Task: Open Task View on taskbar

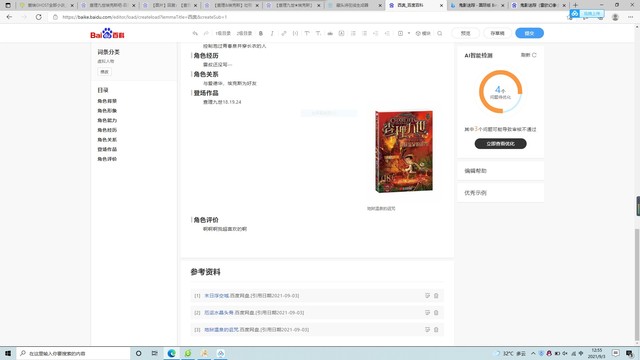Action: (155, 353)
